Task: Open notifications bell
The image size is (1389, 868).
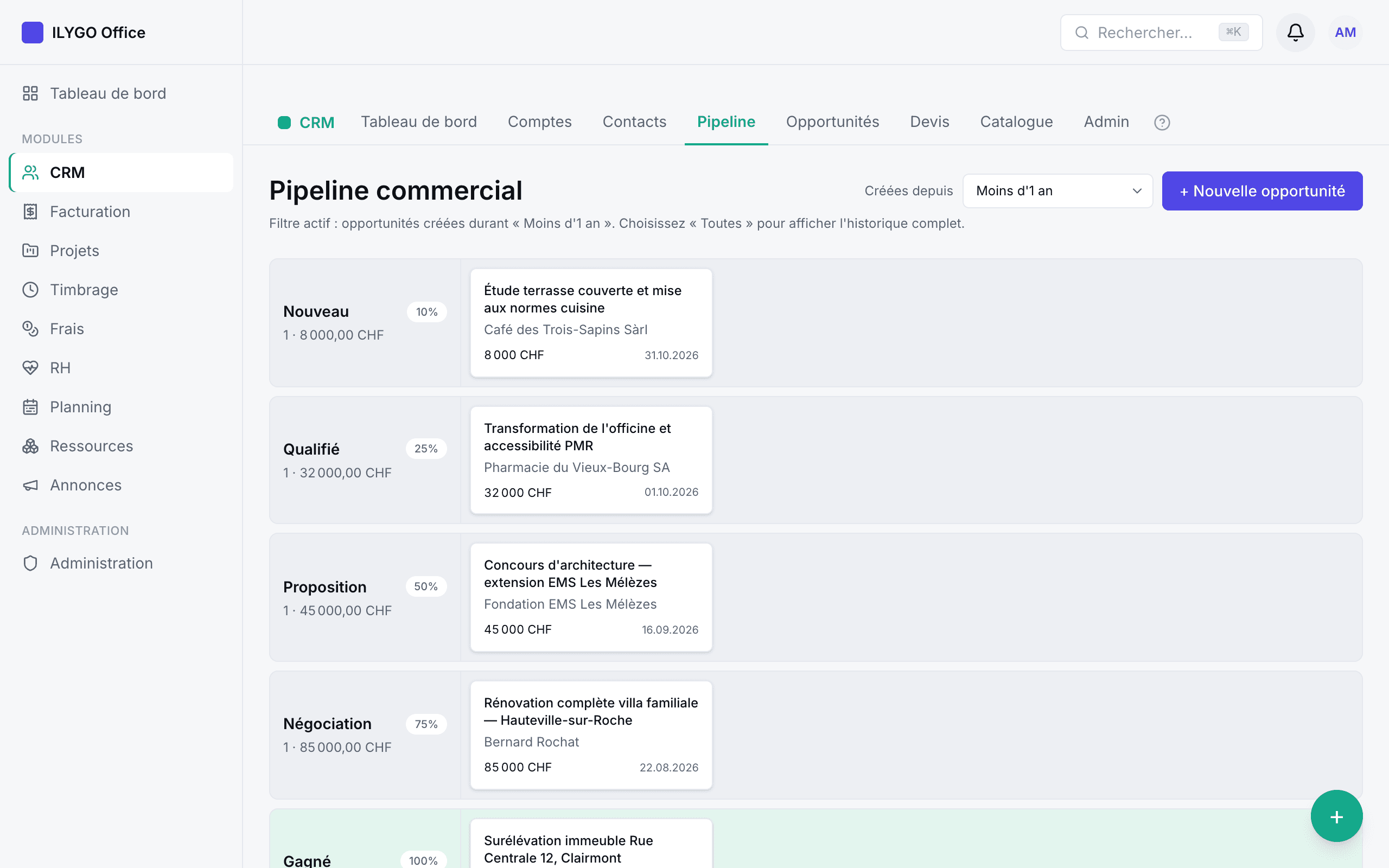Action: [1296, 33]
